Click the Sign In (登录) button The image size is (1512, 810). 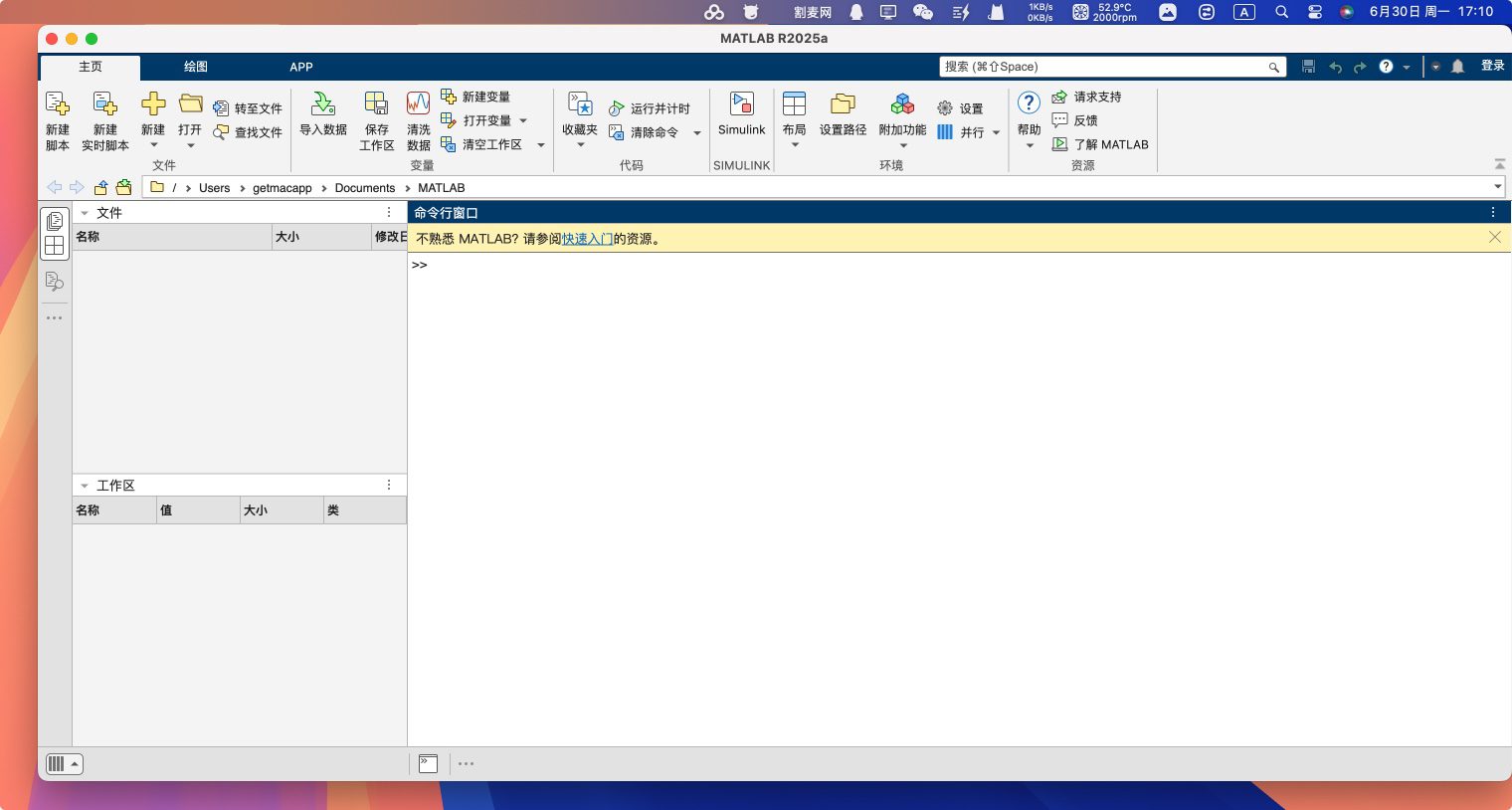(x=1492, y=66)
